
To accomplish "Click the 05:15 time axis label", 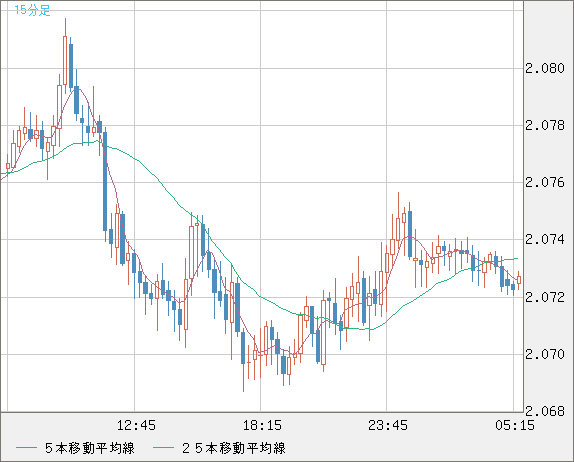I will [x=515, y=425].
